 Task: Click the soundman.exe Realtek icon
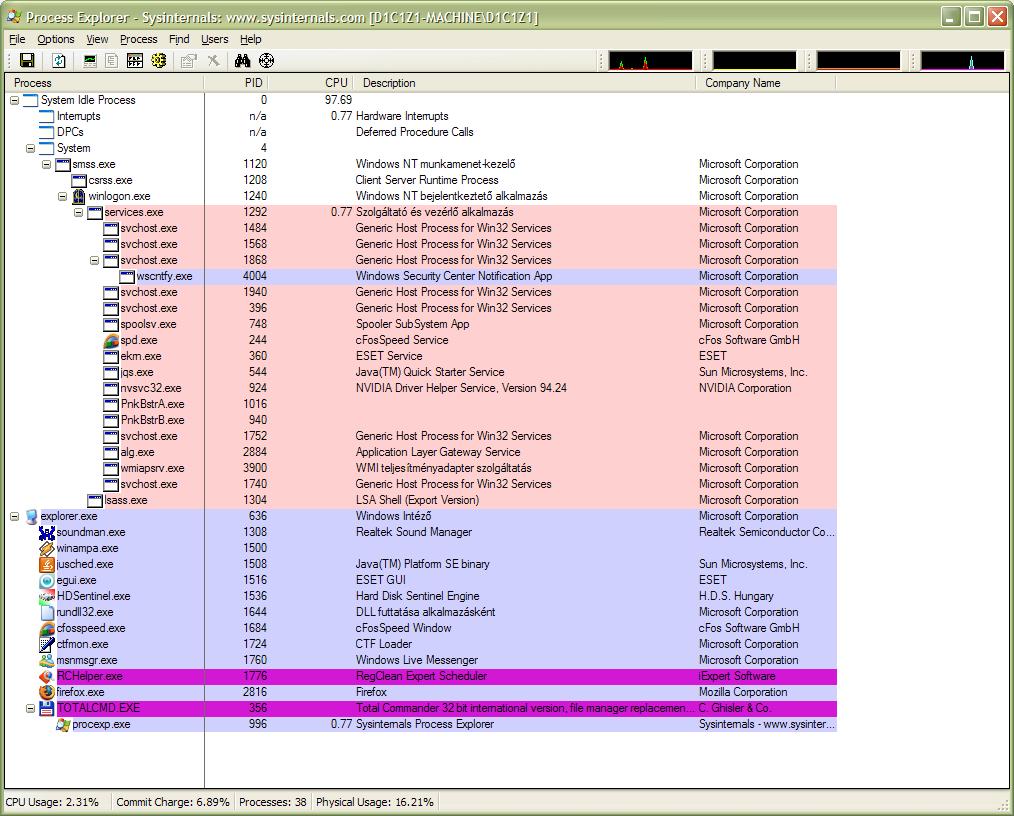[47, 532]
